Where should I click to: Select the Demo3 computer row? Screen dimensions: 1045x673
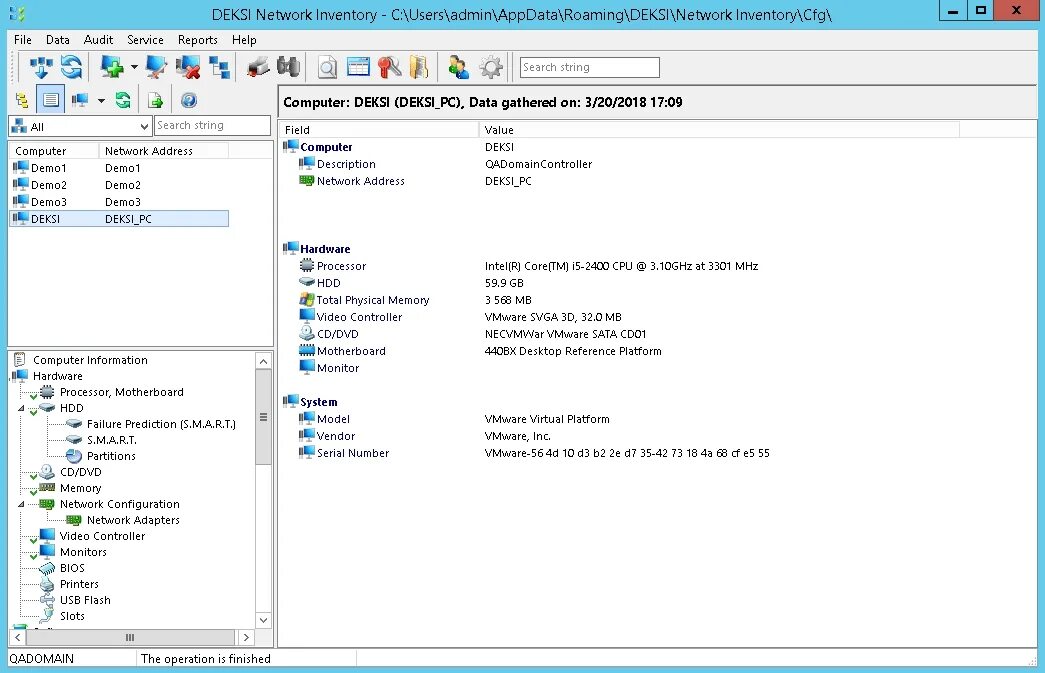point(119,202)
